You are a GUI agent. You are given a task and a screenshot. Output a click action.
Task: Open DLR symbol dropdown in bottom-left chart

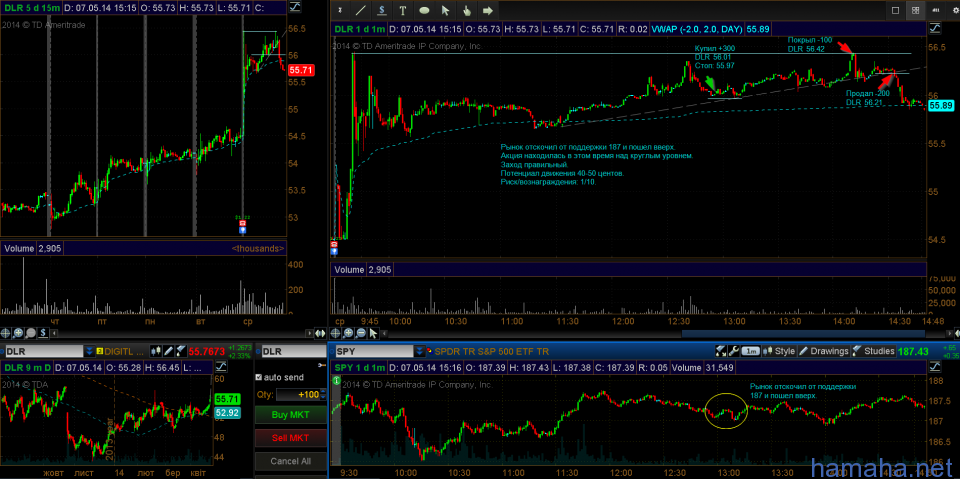(89, 351)
